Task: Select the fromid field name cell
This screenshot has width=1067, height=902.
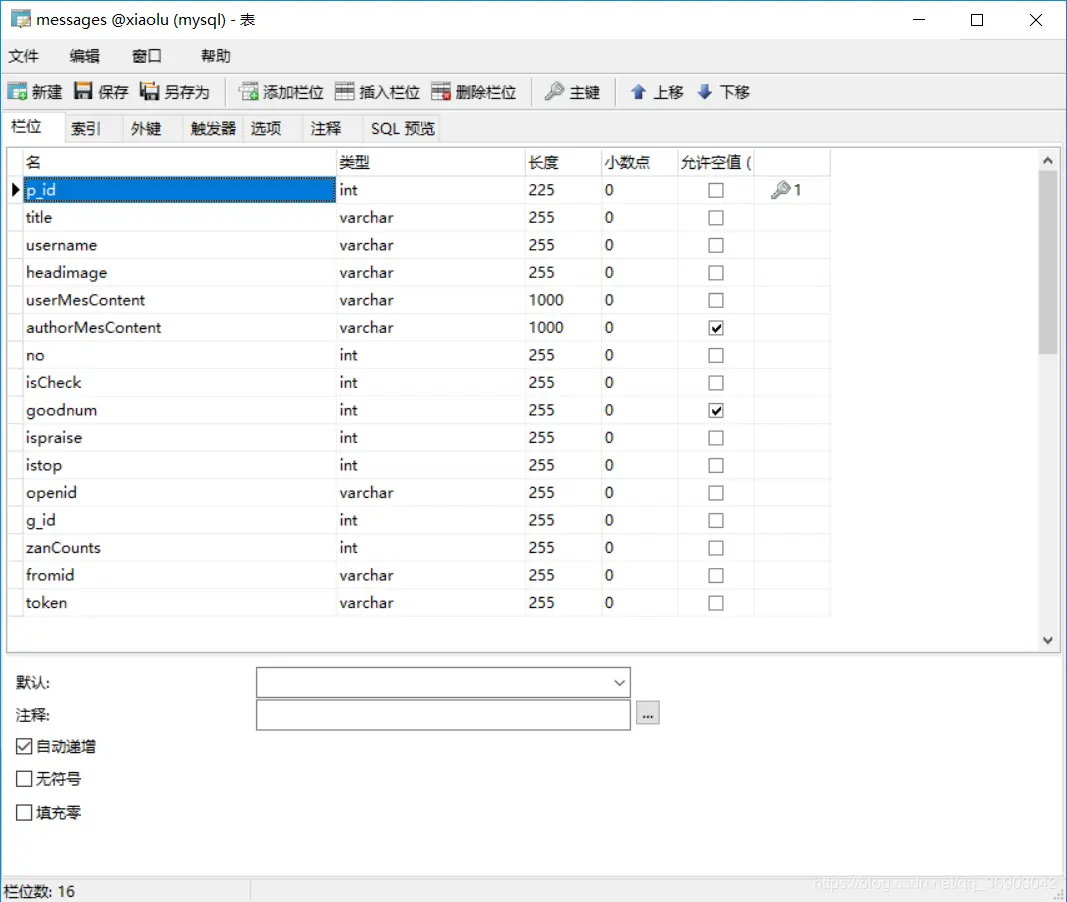Action: point(180,575)
